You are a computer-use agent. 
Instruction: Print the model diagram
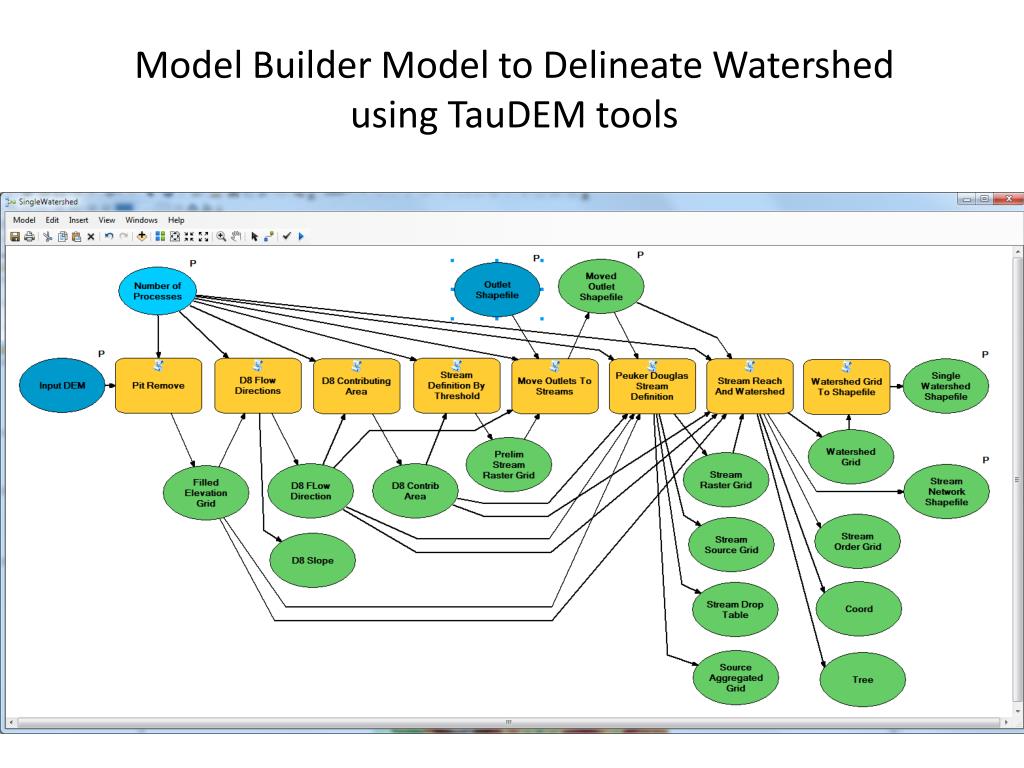pyautogui.click(x=29, y=236)
